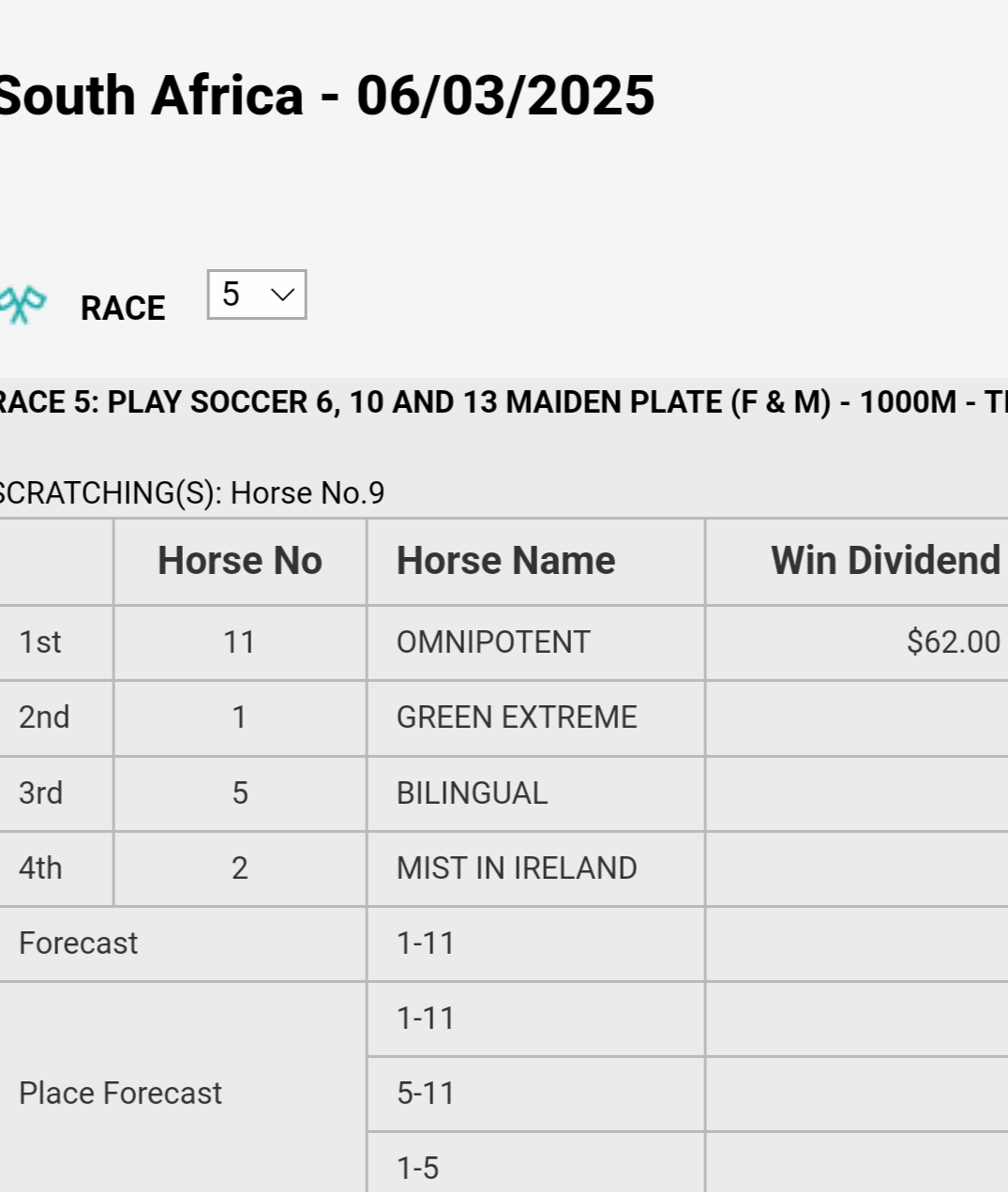Select the Horse Name column header
The width and height of the screenshot is (1008, 1192).
pos(506,561)
